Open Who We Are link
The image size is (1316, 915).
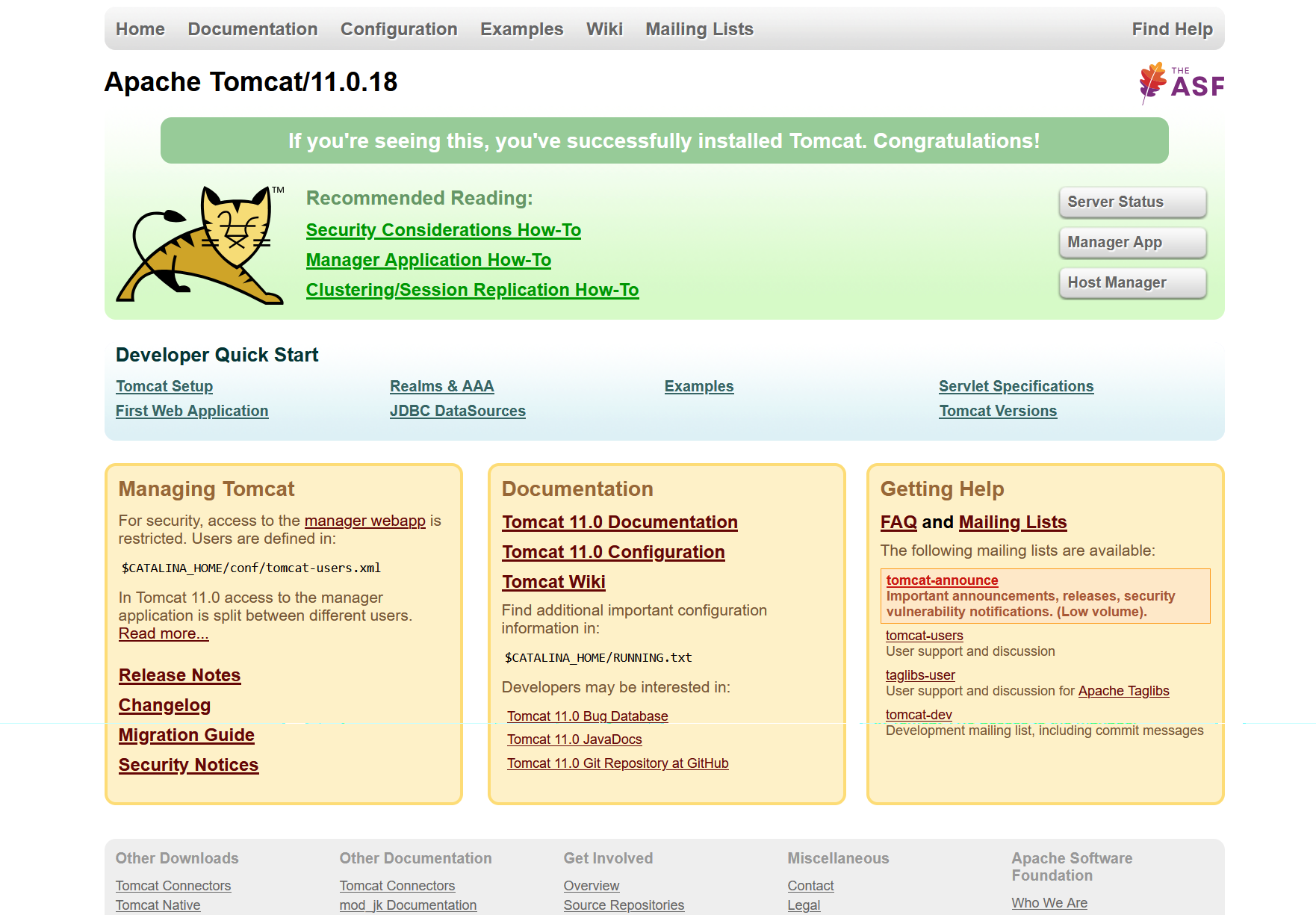[1049, 903]
